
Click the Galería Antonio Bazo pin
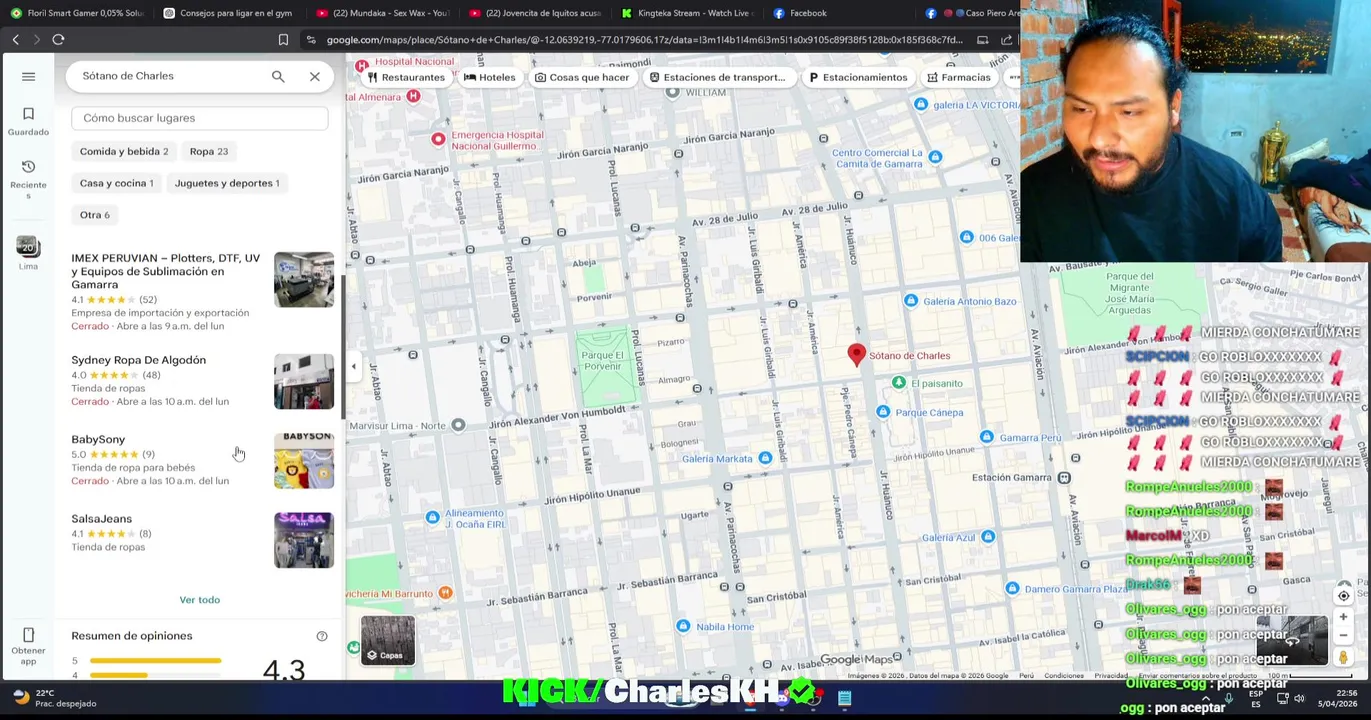coord(910,301)
